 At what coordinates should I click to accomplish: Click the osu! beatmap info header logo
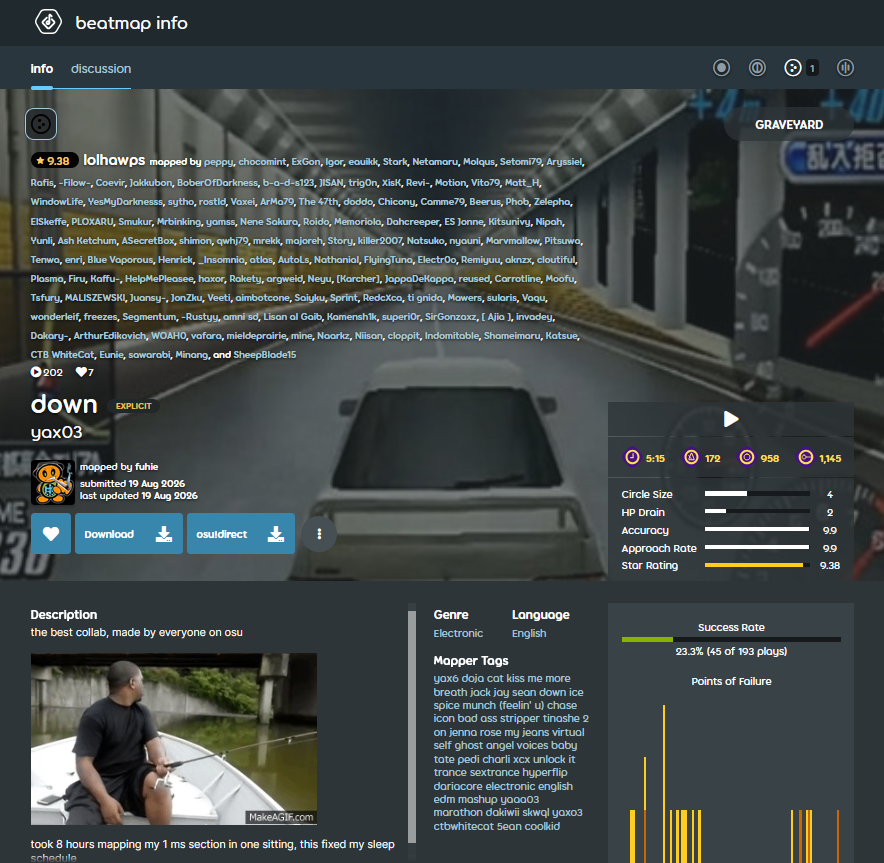(48, 23)
